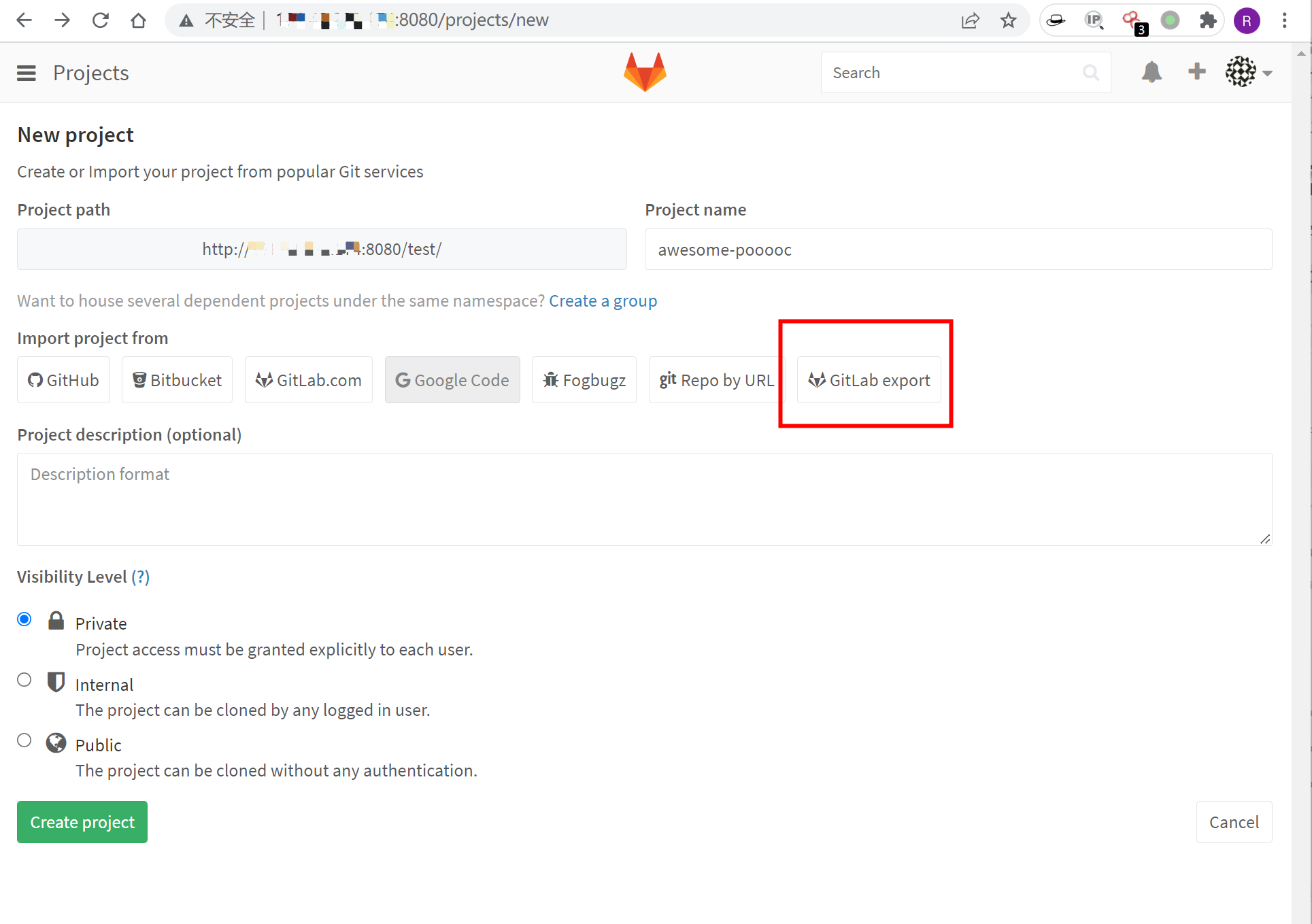Screen dimensions: 1312x924
Task: Open the Visibility Level help (?) link
Action: coord(140,577)
